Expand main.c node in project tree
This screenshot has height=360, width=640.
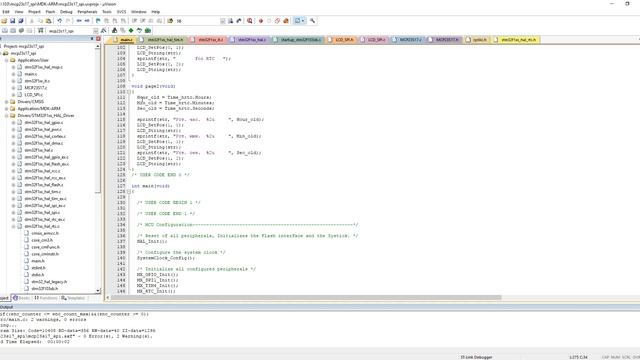click(x=13, y=74)
